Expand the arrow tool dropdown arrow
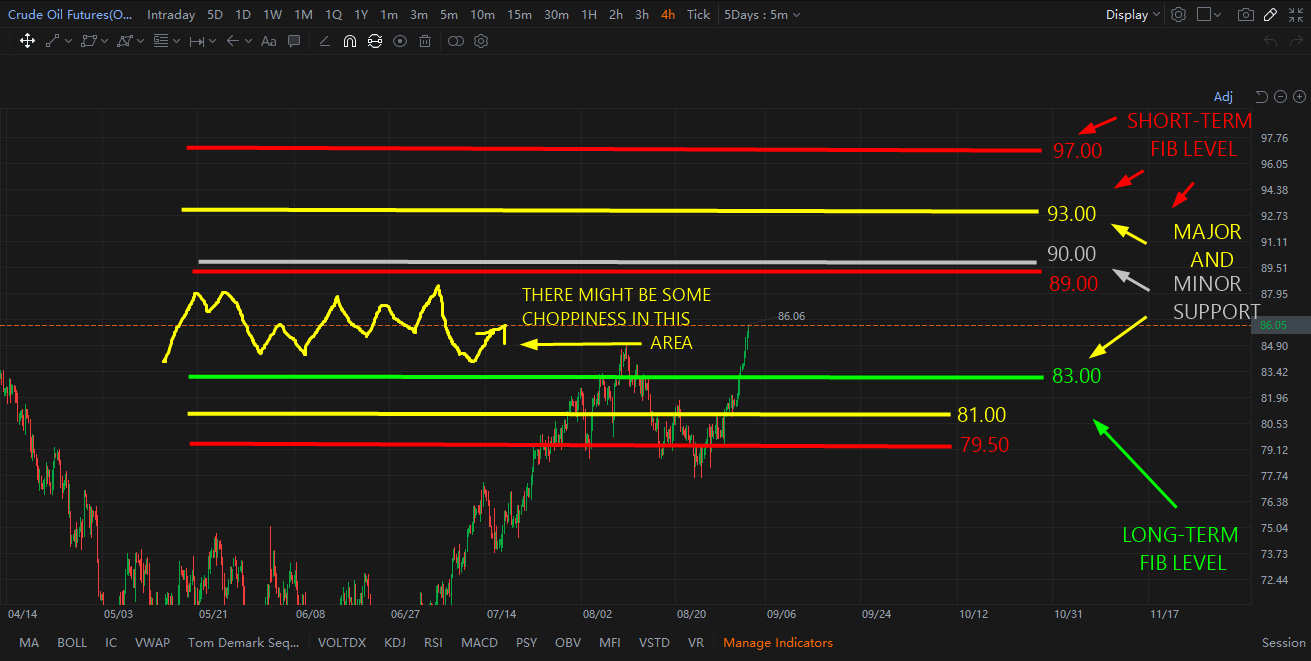1311x661 pixels. tap(248, 41)
